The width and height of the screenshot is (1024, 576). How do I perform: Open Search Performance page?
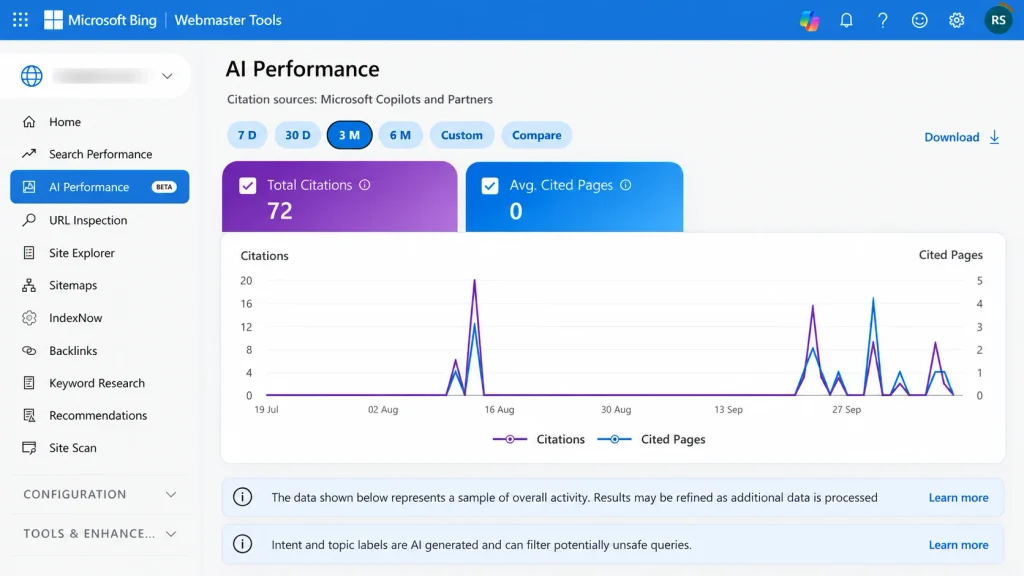pyautogui.click(x=100, y=154)
